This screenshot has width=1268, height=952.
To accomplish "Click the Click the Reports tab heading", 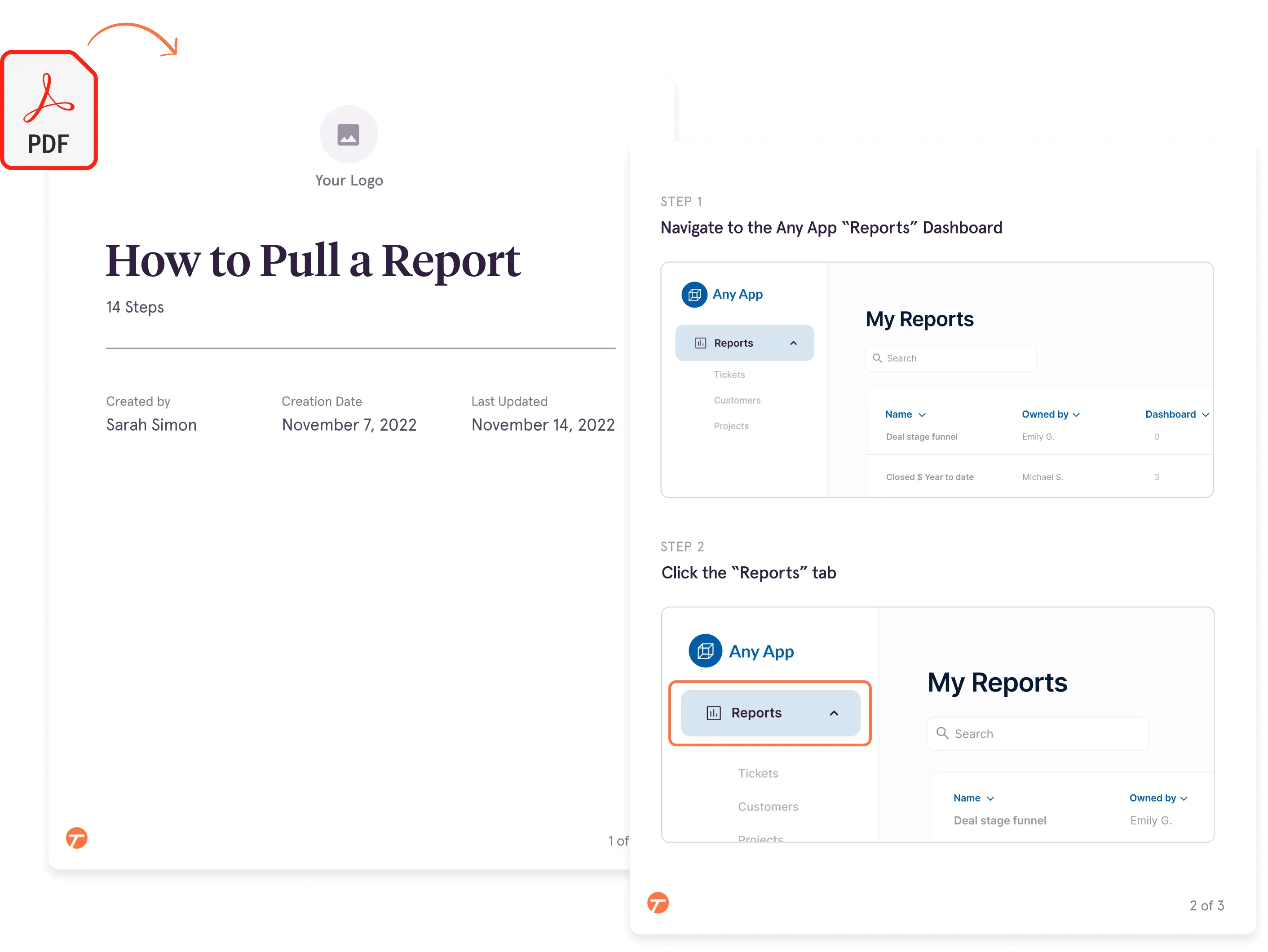I will 749,573.
